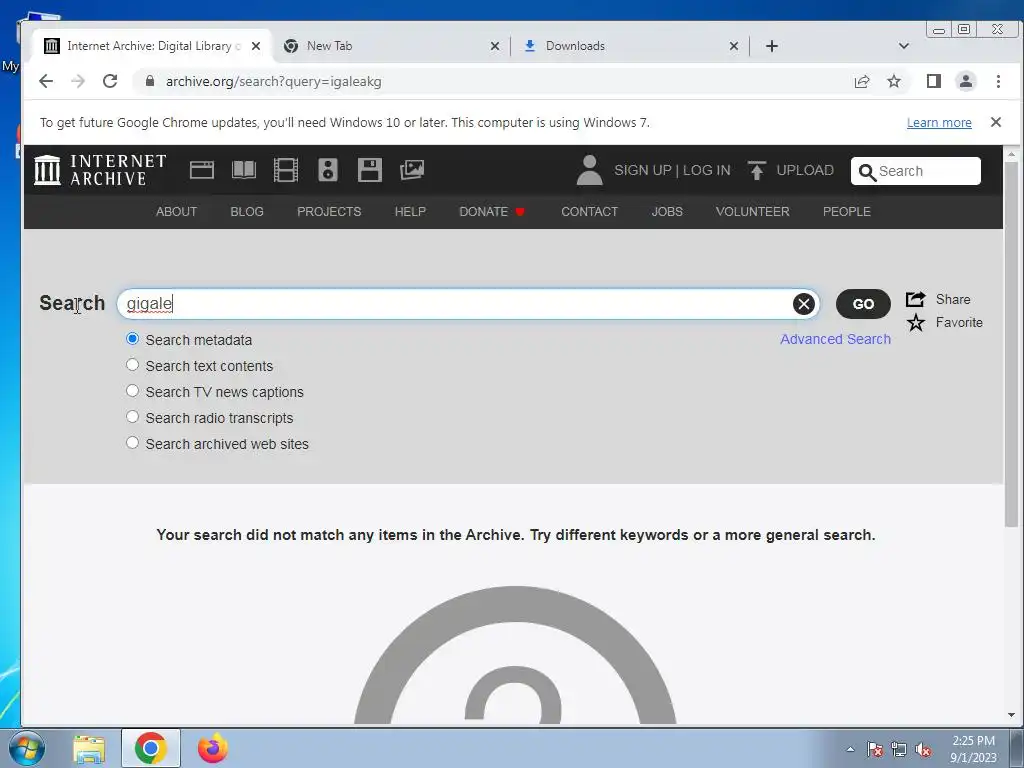
Task: Open the Audio speaker icon
Action: point(328,170)
